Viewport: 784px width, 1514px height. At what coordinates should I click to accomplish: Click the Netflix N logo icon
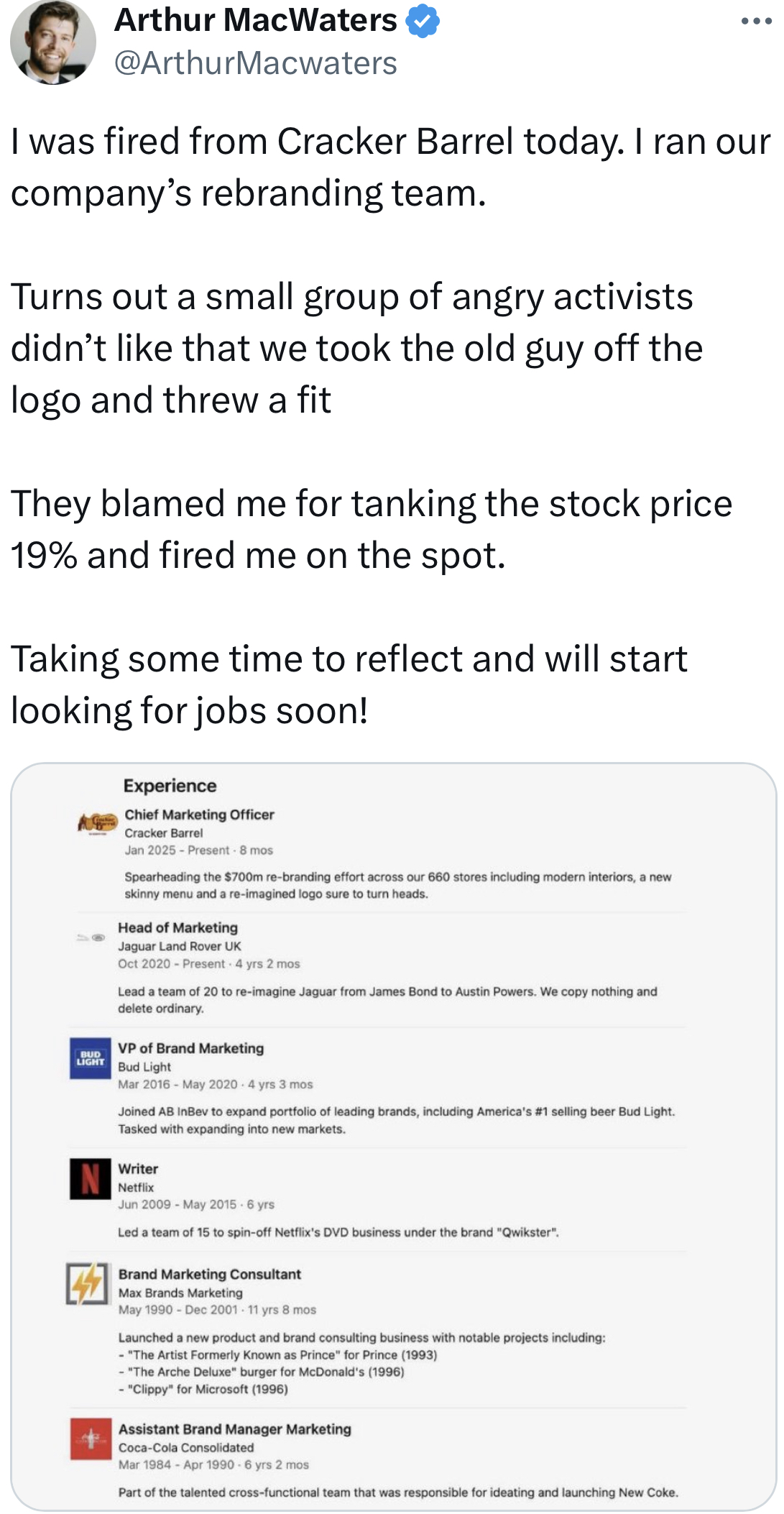pyautogui.click(x=91, y=1179)
